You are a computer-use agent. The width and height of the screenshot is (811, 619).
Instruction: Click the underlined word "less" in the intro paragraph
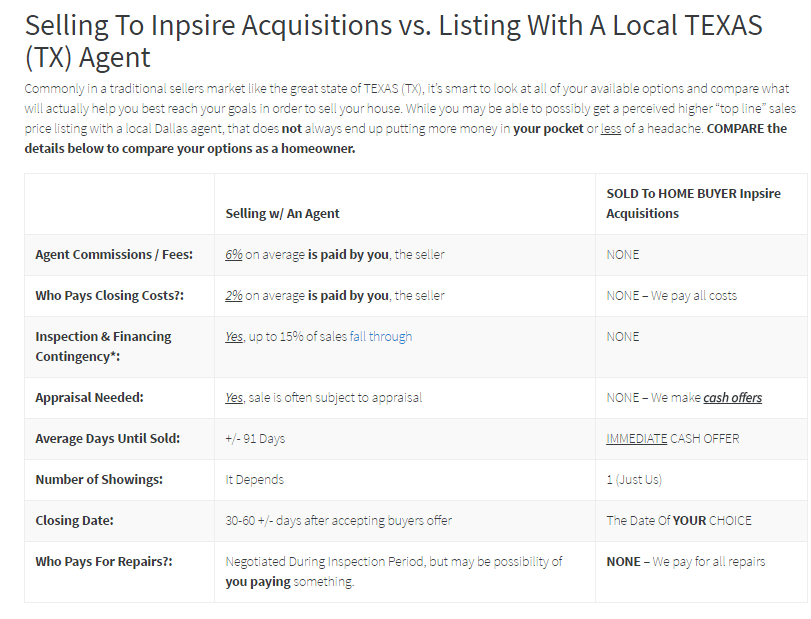(611, 129)
